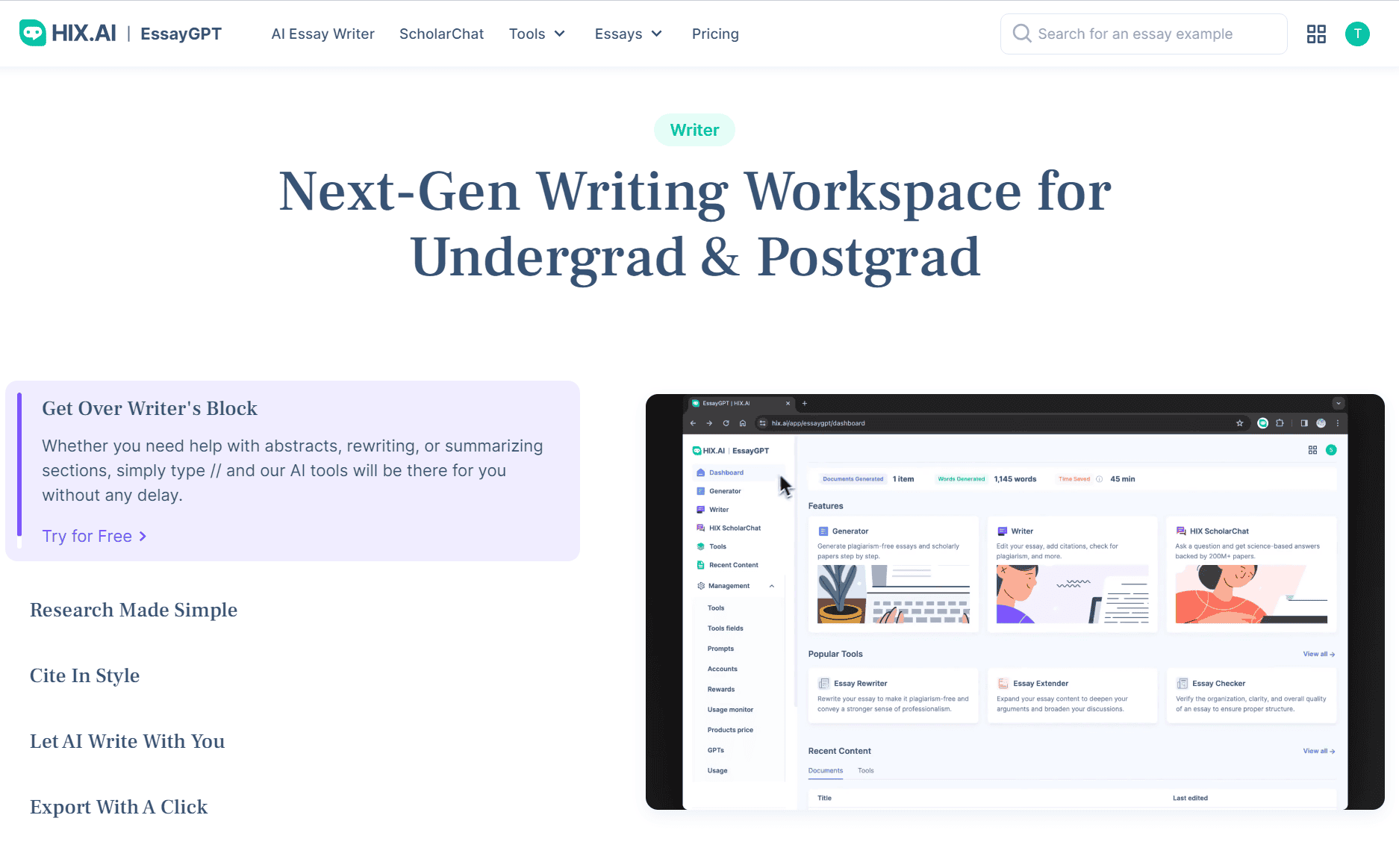Open the AI Essay Writer page

323,34
